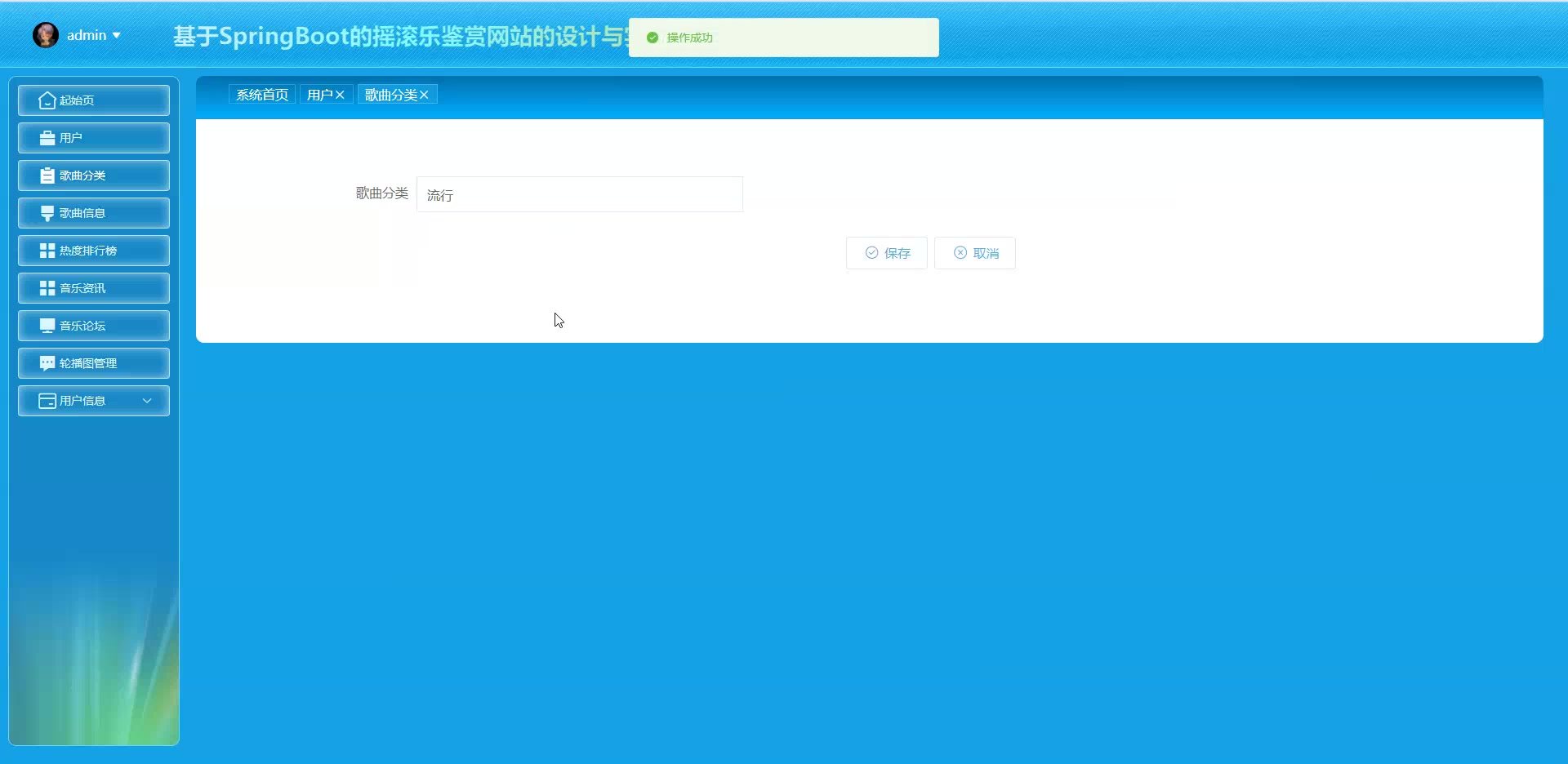
Task: Click the 歌曲分类 form label
Action: 382,193
